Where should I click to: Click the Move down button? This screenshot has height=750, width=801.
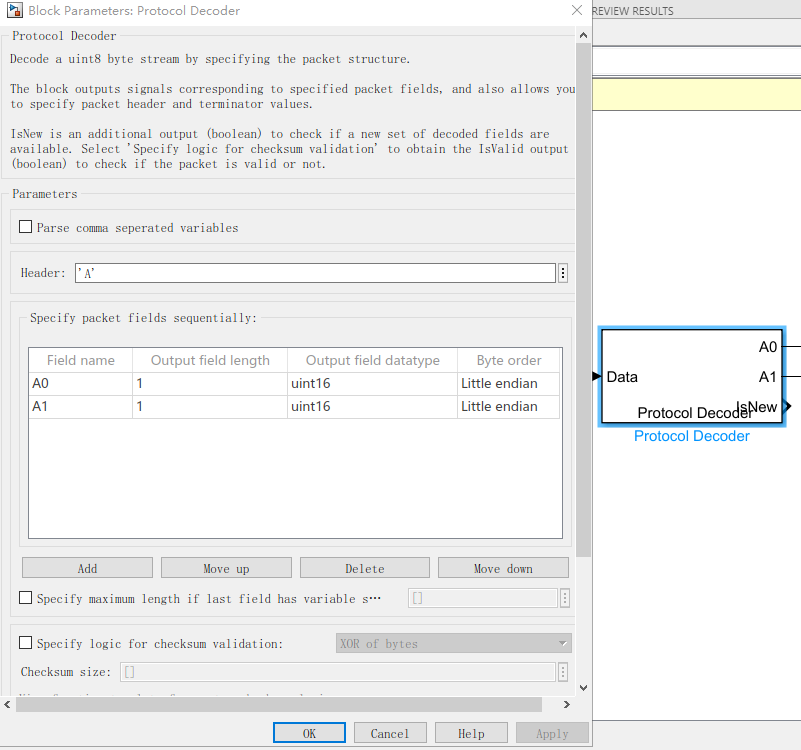coord(503,568)
